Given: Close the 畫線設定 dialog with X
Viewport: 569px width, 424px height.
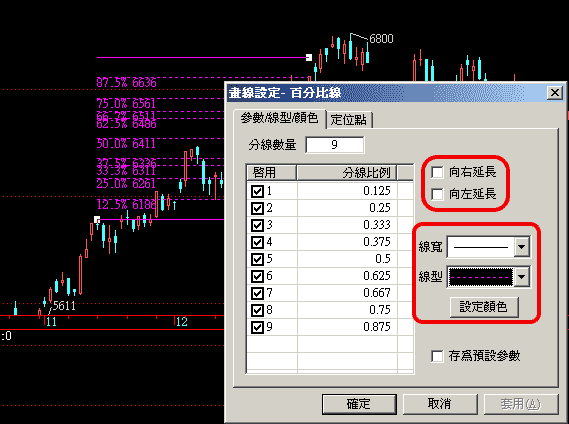Looking at the screenshot, I should point(555,93).
